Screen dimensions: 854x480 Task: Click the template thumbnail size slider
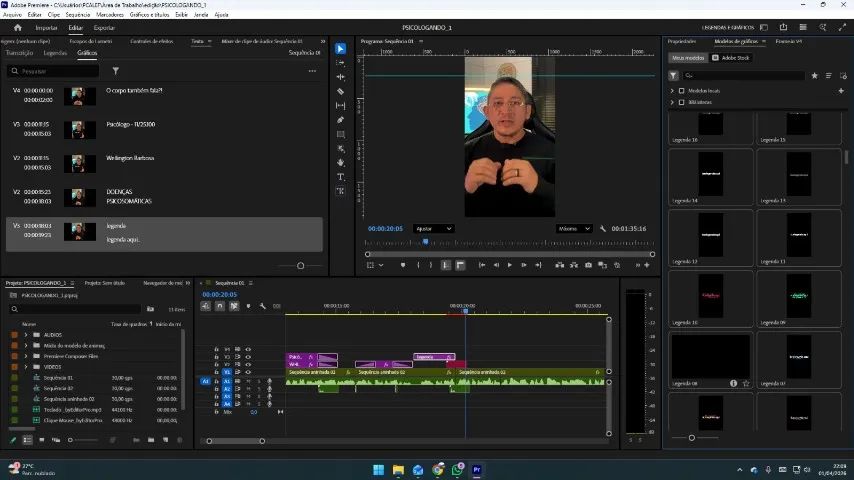click(692, 438)
